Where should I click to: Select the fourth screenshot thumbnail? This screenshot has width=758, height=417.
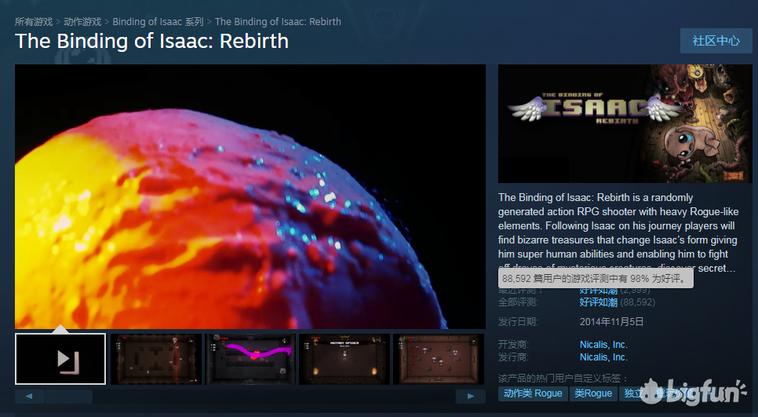(345, 359)
